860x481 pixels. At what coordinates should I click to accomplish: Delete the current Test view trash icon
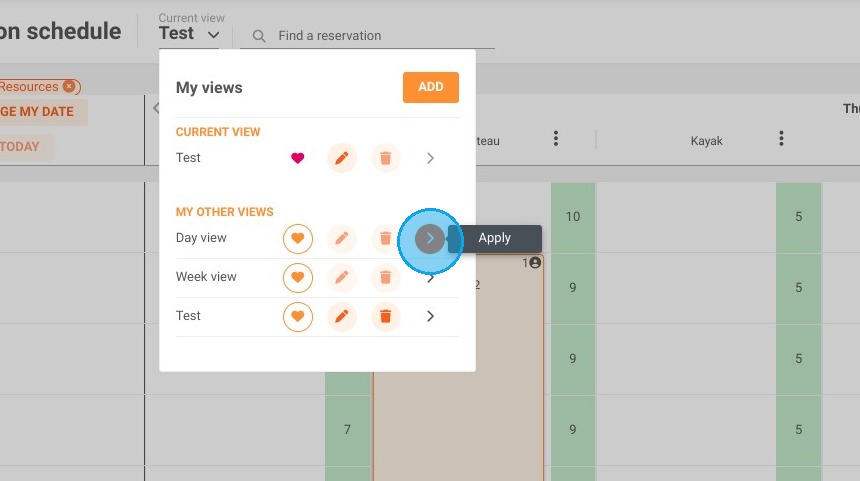click(386, 159)
